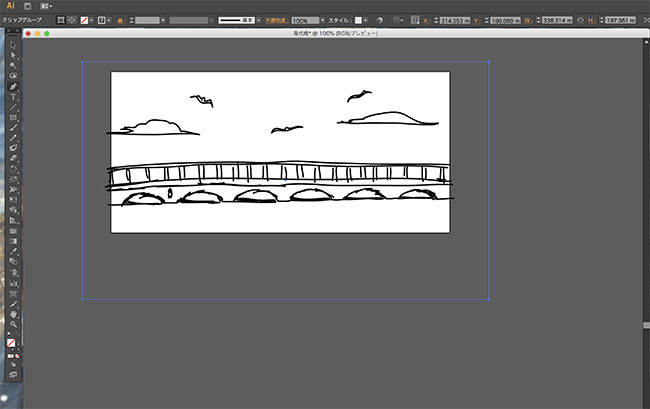The height and width of the screenshot is (409, 650).
Task: Open the Arrange Documents dropdown
Action: tap(46, 6)
